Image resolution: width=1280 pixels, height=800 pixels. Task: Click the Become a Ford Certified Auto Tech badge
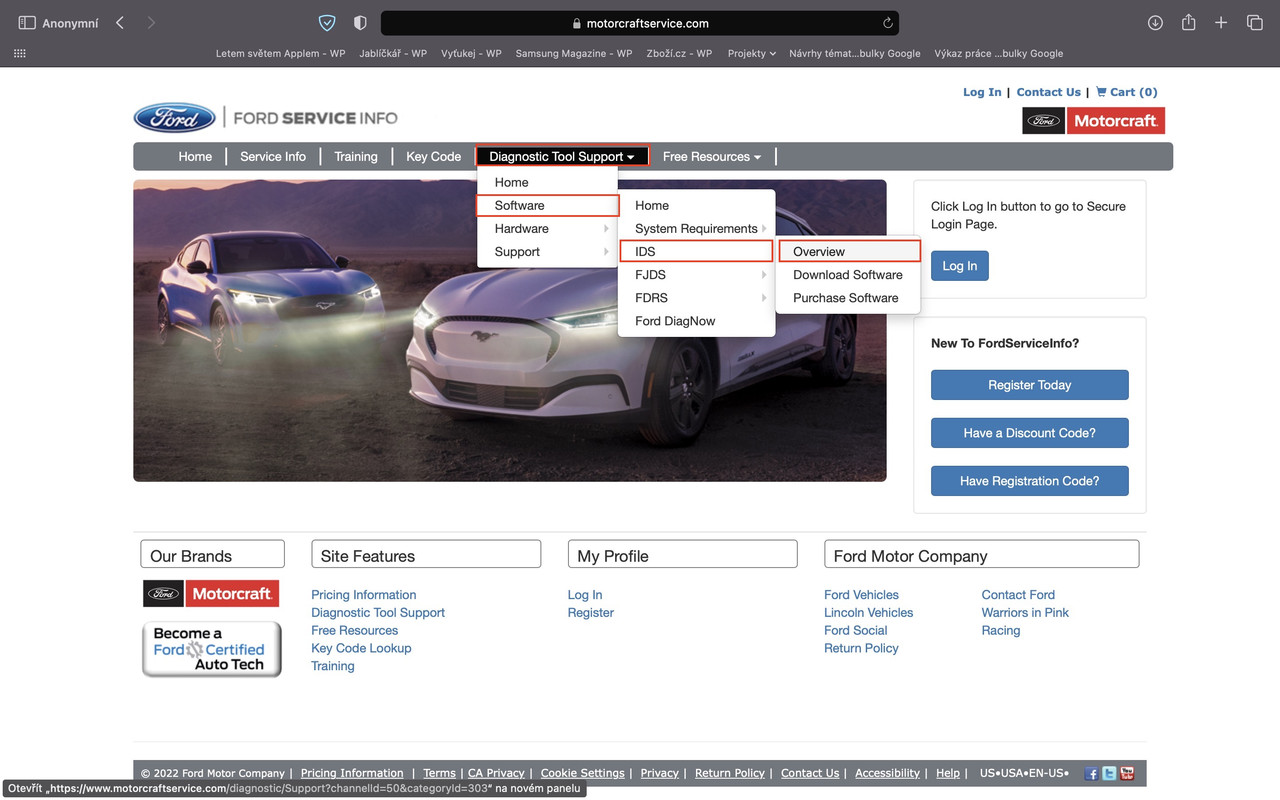pyautogui.click(x=212, y=649)
